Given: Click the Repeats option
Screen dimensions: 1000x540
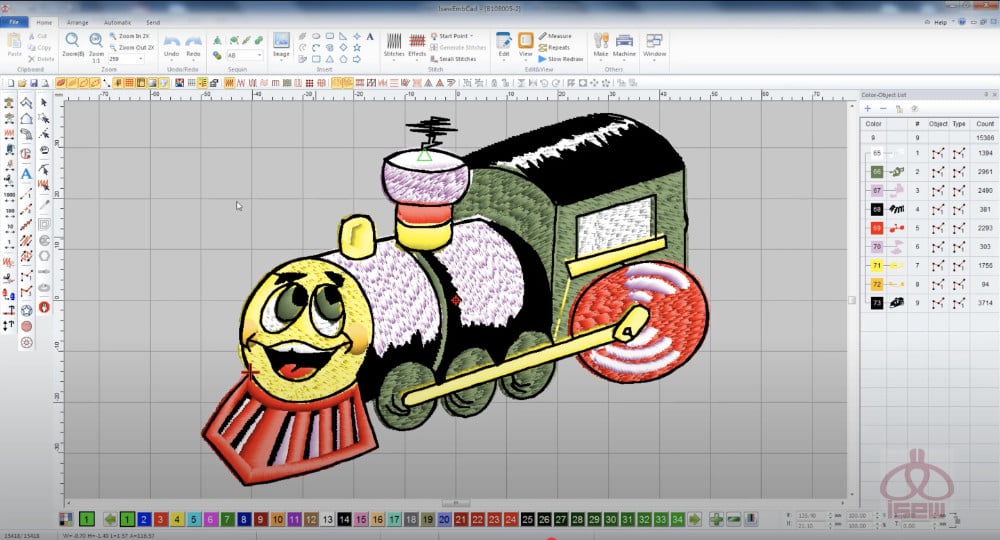Looking at the screenshot, I should pyautogui.click(x=554, y=48).
